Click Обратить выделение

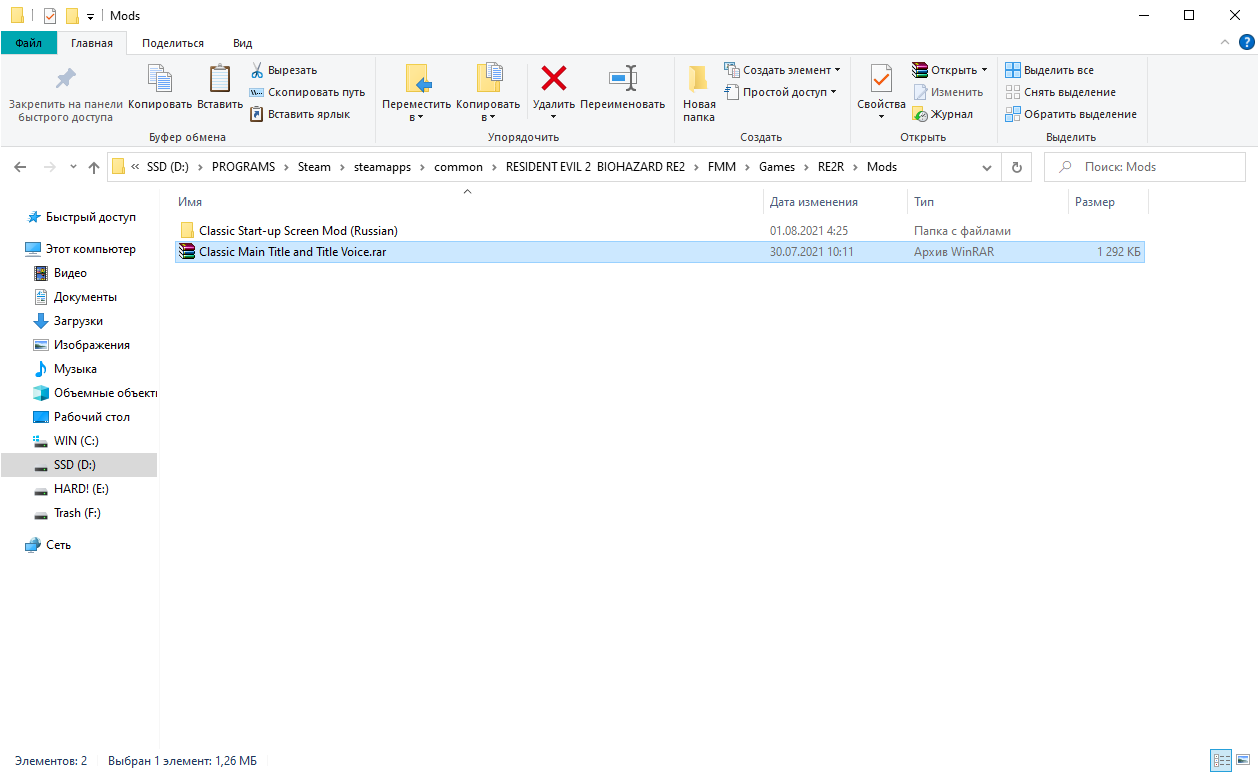(x=1070, y=114)
